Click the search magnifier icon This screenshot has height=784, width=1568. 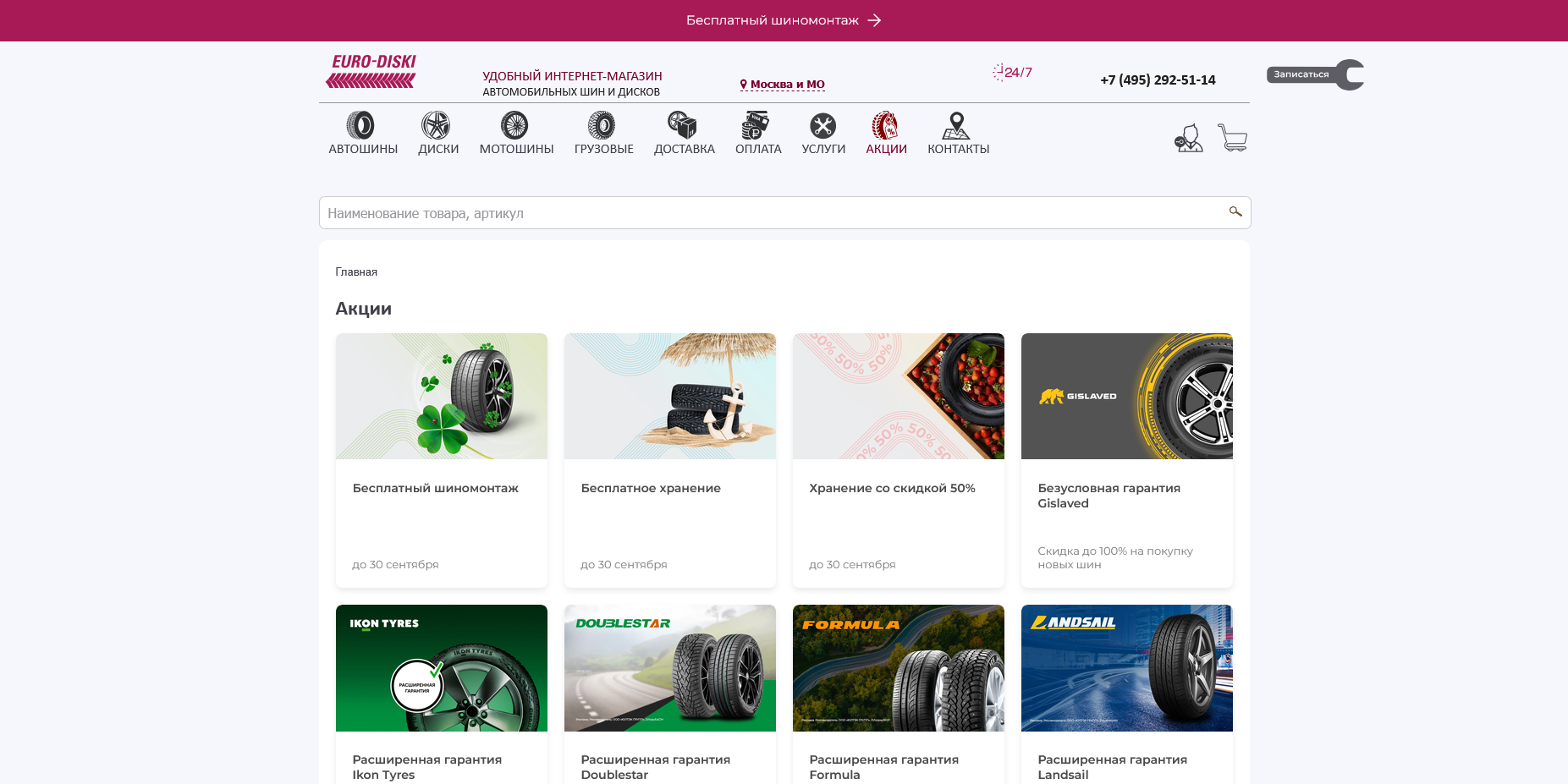click(x=1235, y=211)
